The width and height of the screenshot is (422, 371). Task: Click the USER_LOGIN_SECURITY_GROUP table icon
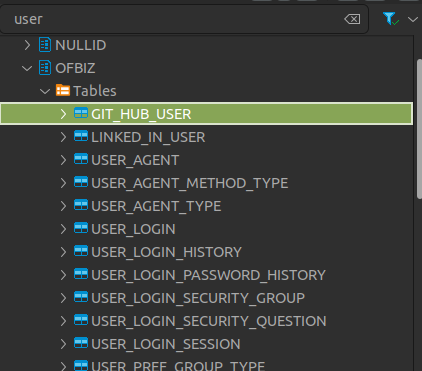[81, 297]
